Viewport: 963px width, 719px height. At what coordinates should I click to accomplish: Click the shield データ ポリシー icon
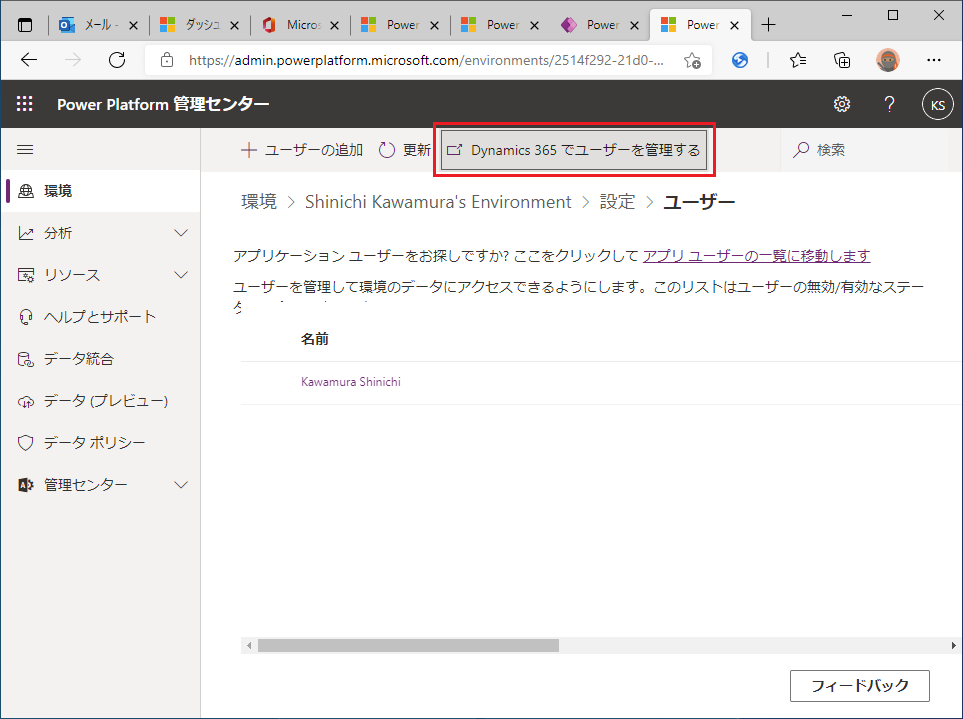pos(26,443)
